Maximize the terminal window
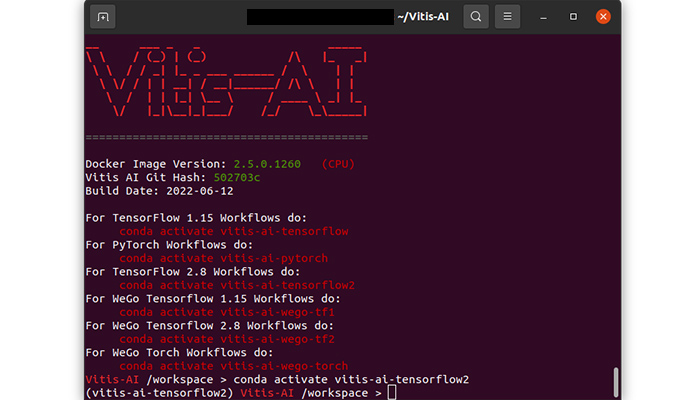The width and height of the screenshot is (700, 400). [573, 17]
